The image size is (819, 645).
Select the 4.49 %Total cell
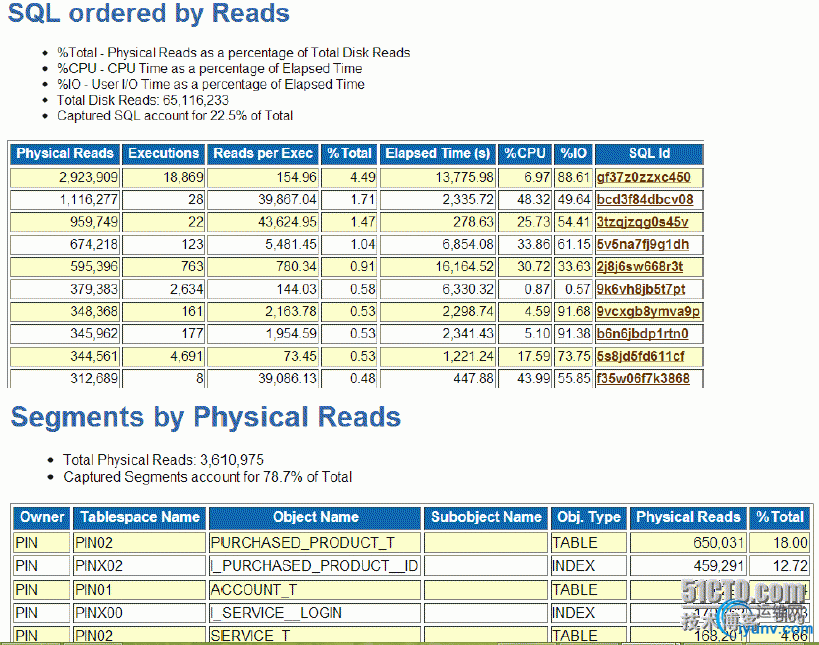pyautogui.click(x=349, y=178)
